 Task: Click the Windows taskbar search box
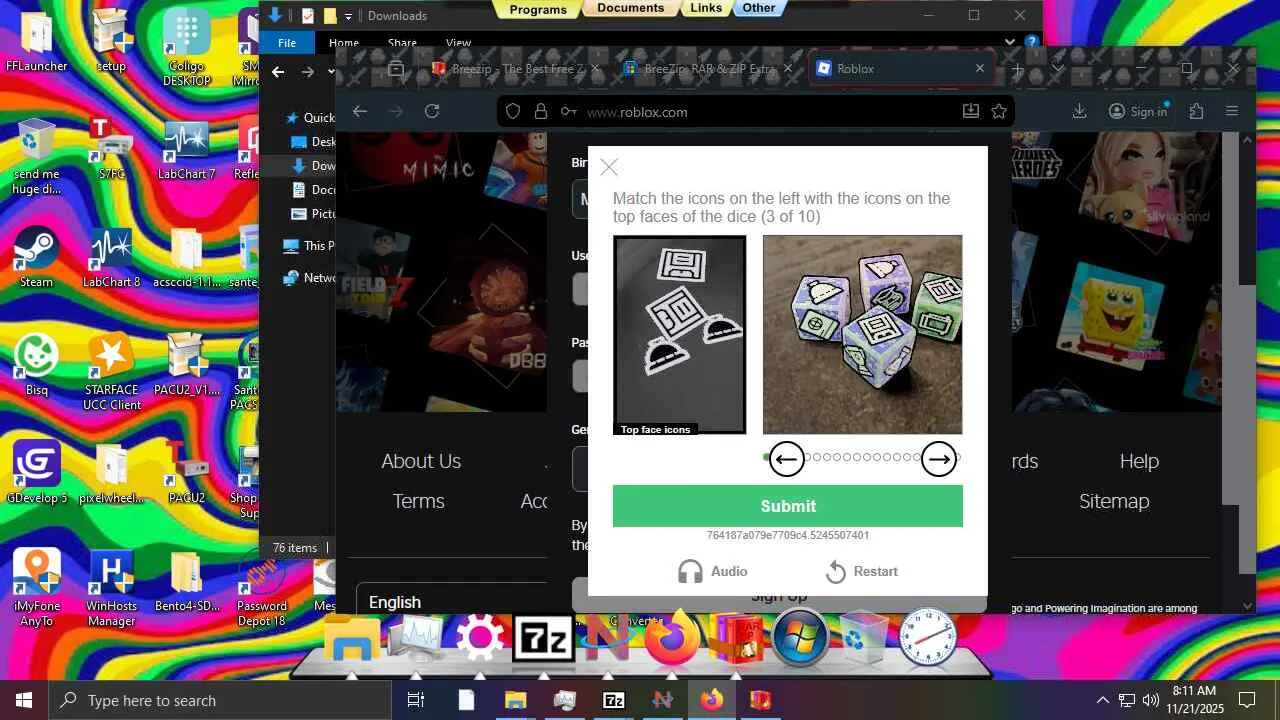[x=220, y=700]
